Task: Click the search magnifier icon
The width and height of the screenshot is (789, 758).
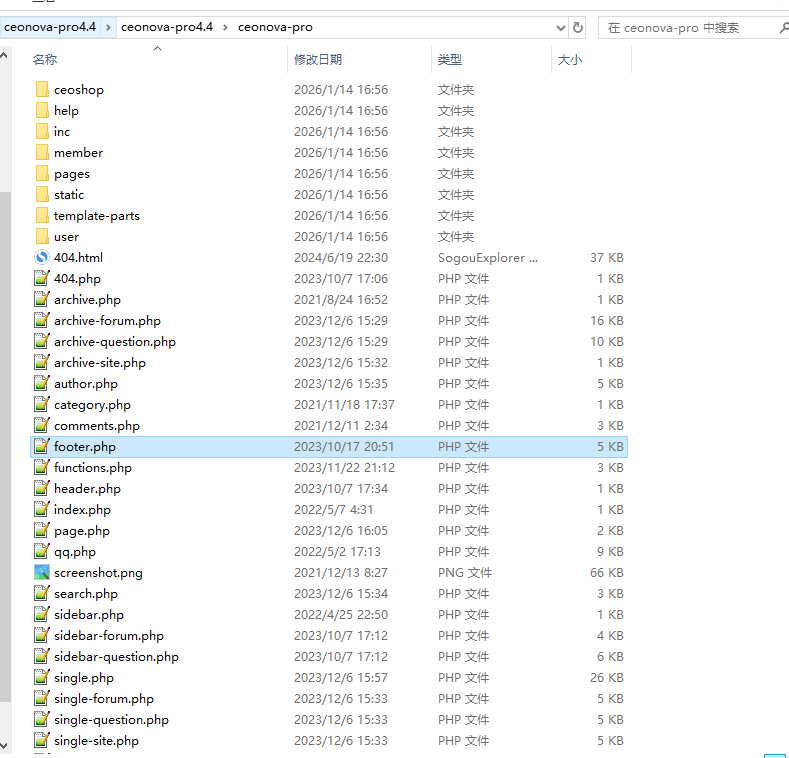Action: click(784, 28)
